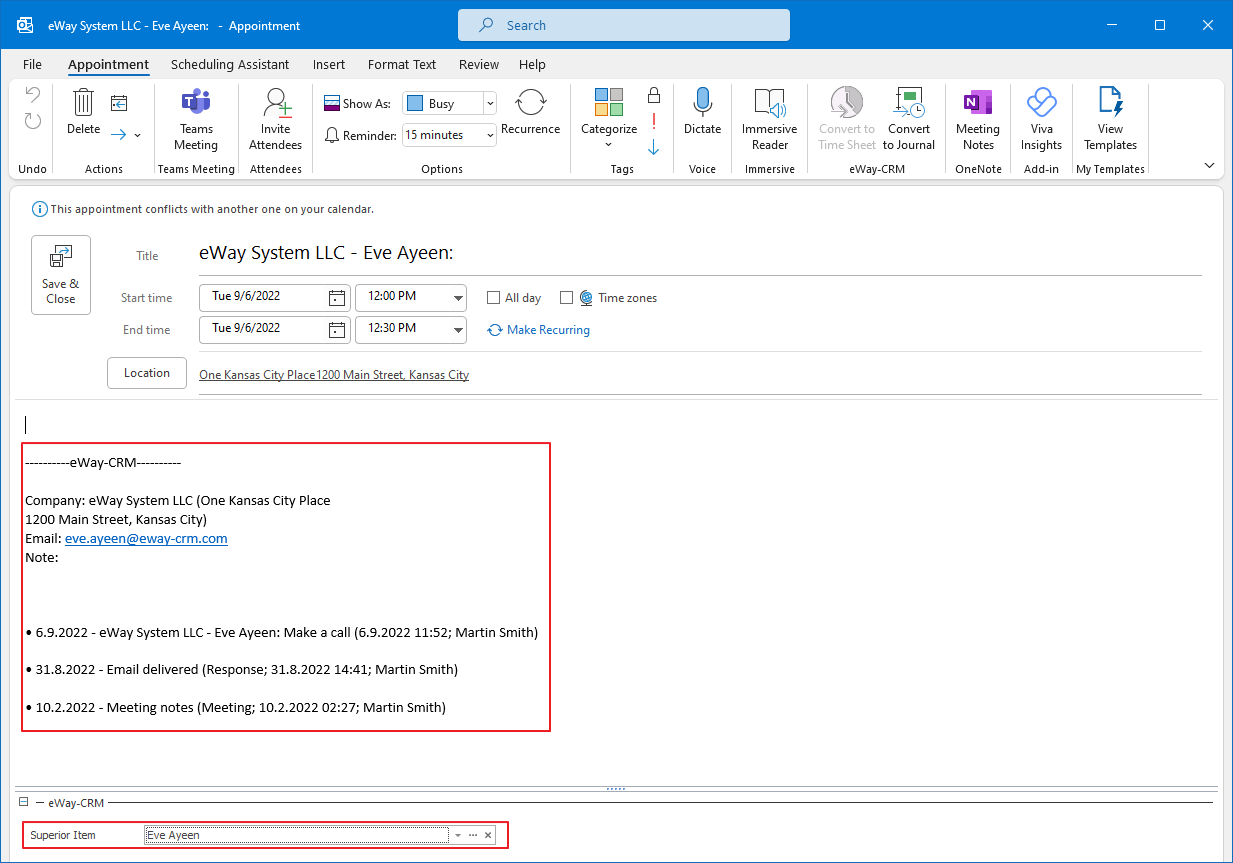Click the 'Make a call' note line
The height and width of the screenshot is (863, 1233).
tap(282, 632)
